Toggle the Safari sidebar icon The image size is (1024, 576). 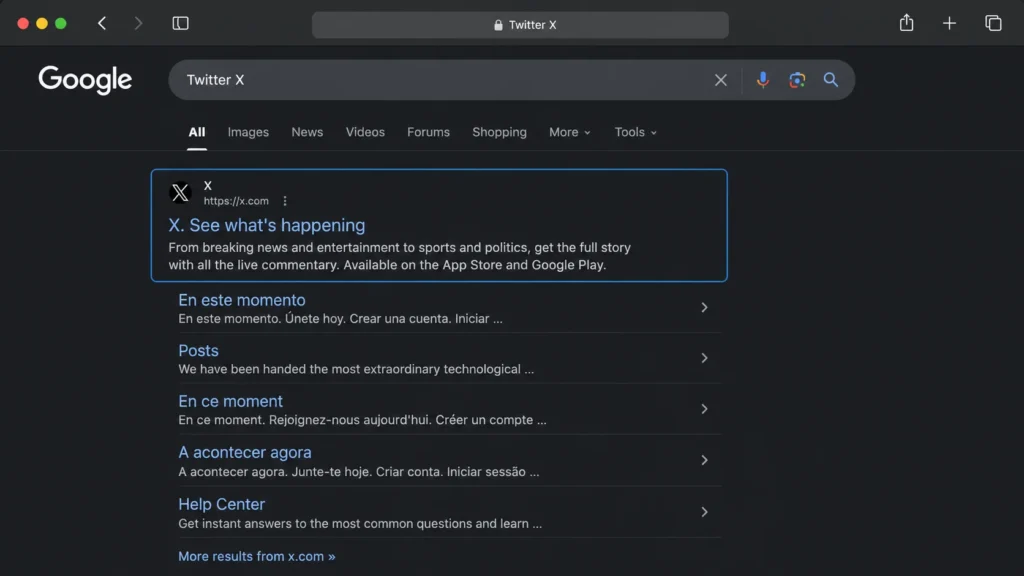(x=180, y=24)
